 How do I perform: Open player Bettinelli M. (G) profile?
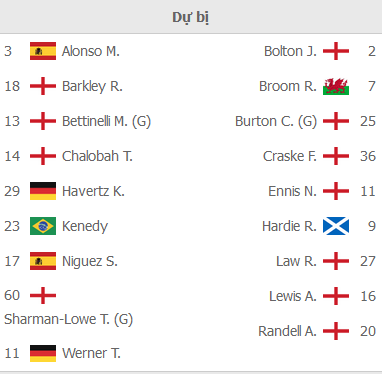[x=106, y=121]
